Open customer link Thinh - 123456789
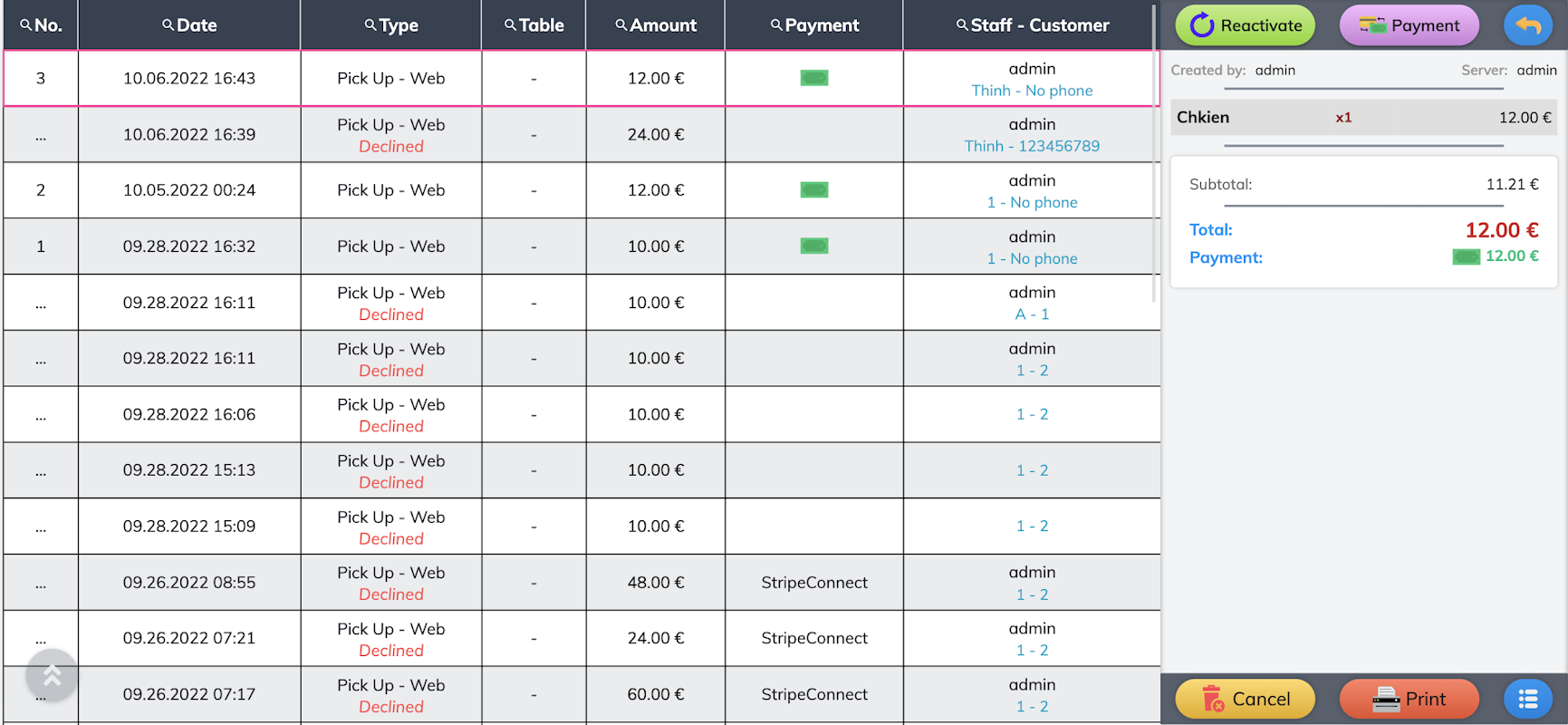1568x725 pixels. click(x=1032, y=146)
